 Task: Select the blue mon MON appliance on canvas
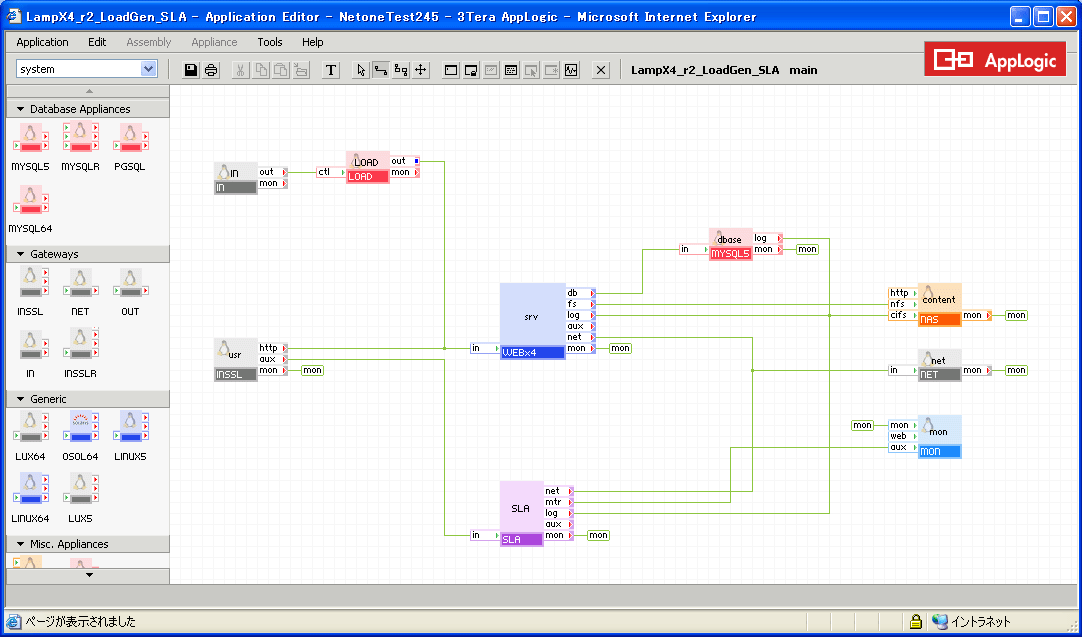point(939,436)
